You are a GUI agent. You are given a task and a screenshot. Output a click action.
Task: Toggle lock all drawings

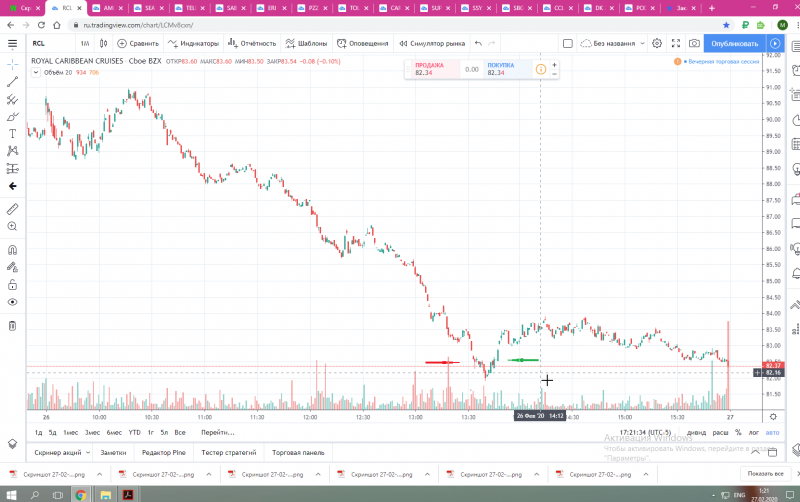click(x=12, y=285)
